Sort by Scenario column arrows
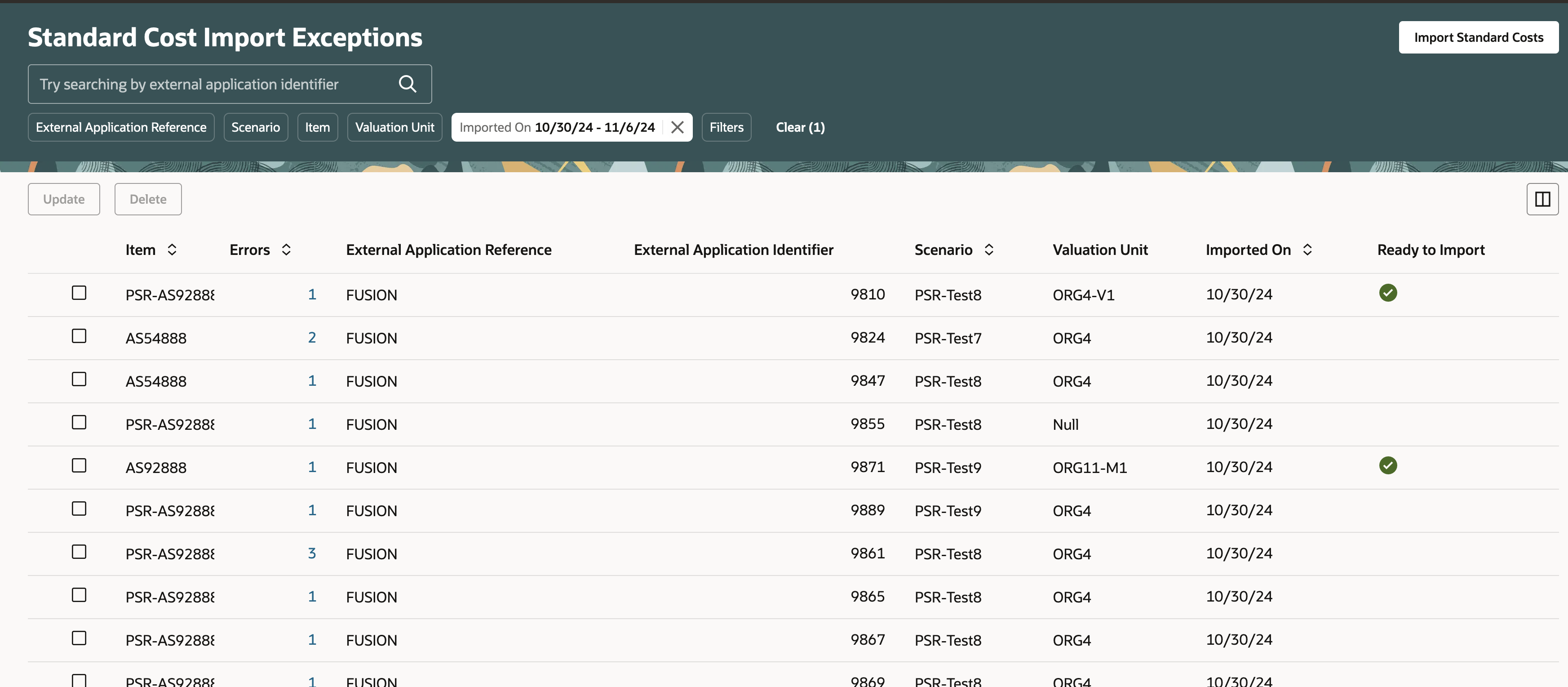The image size is (1568, 687). (988, 250)
